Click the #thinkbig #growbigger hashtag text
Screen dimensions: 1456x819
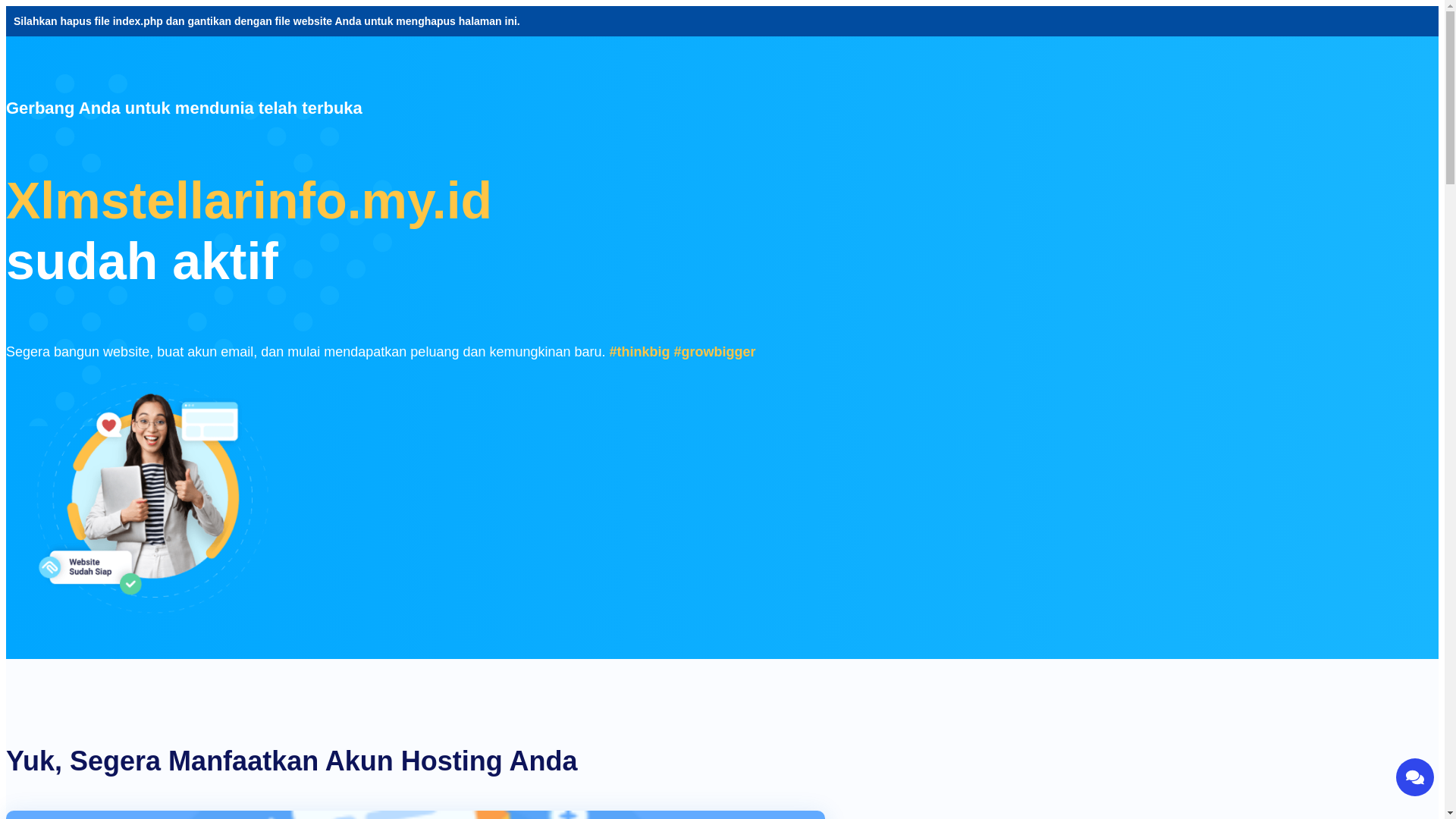coord(682,352)
